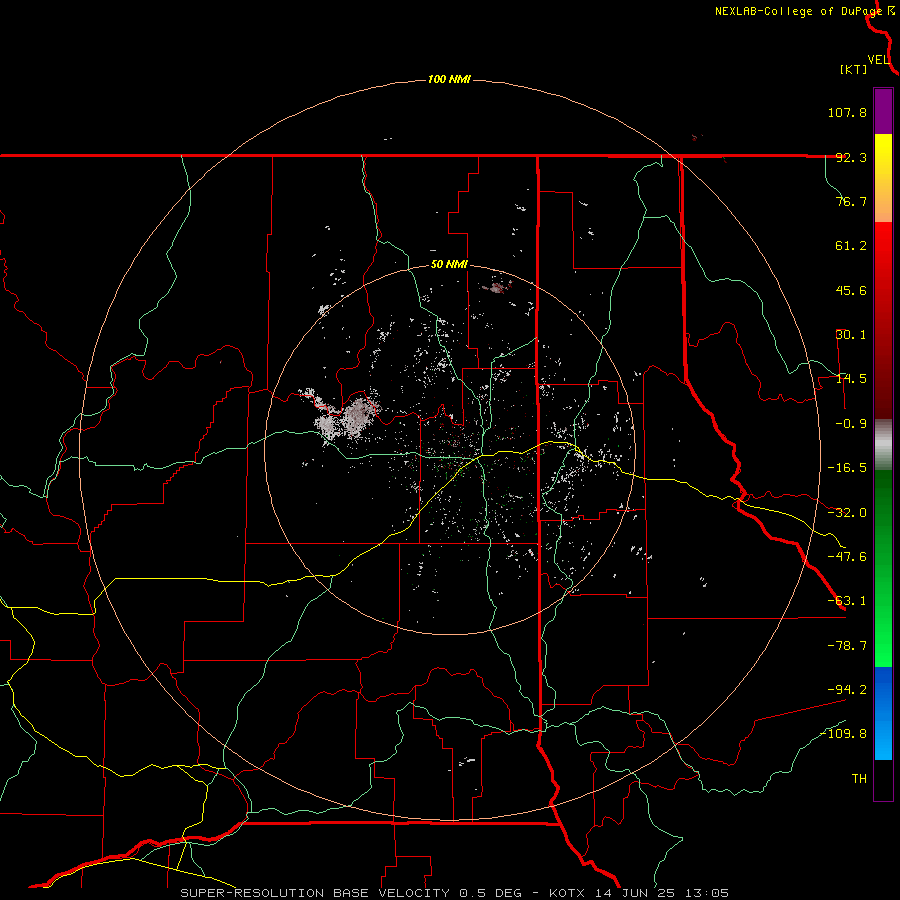The width and height of the screenshot is (900, 900).
Task: Click the small reddish echo near the 50 NMI label
Action: 497,287
